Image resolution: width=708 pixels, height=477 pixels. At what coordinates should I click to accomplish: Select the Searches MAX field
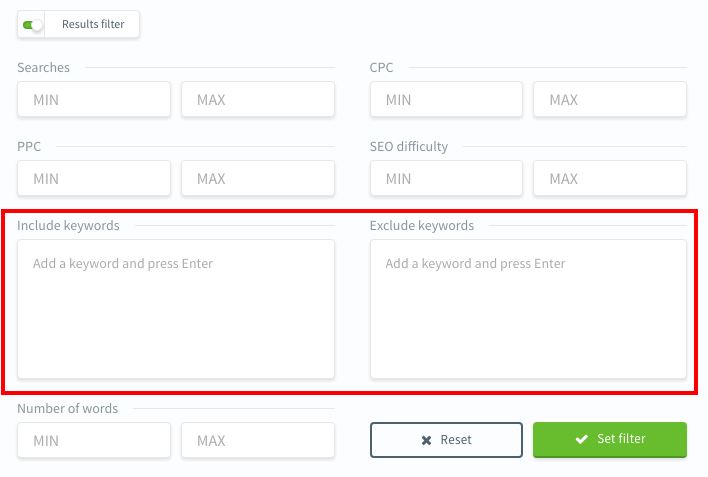[x=257, y=99]
